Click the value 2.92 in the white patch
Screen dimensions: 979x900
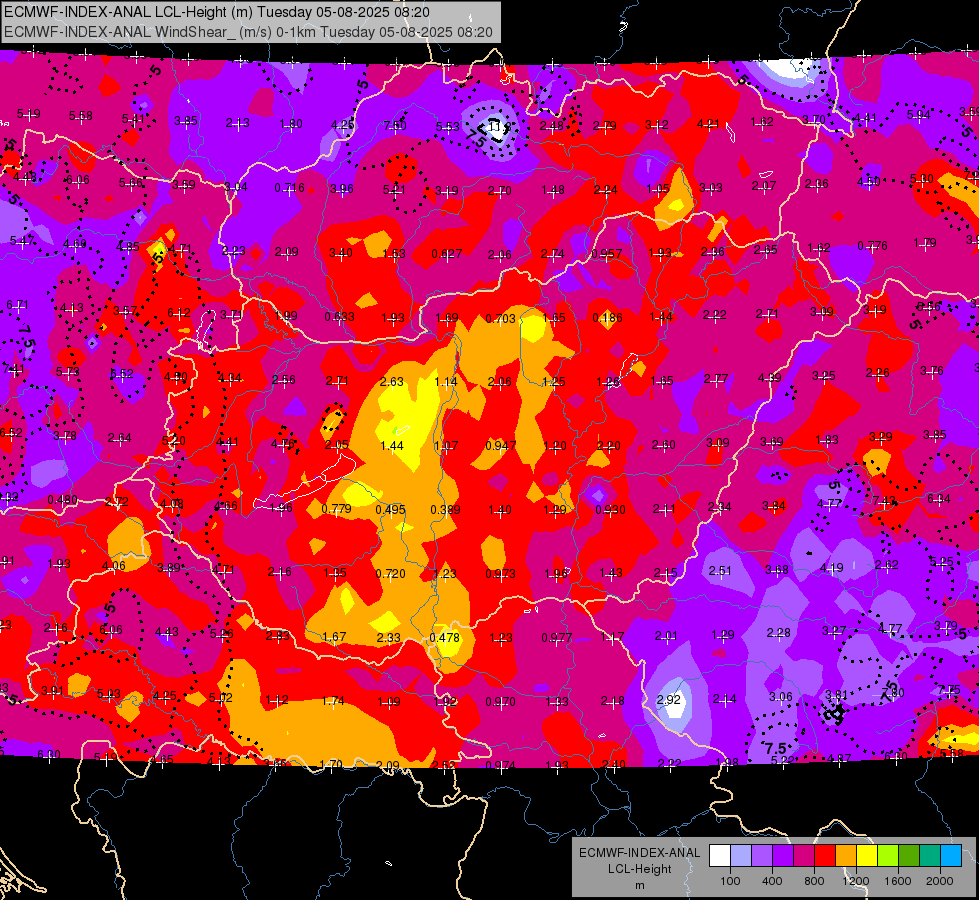[669, 699]
